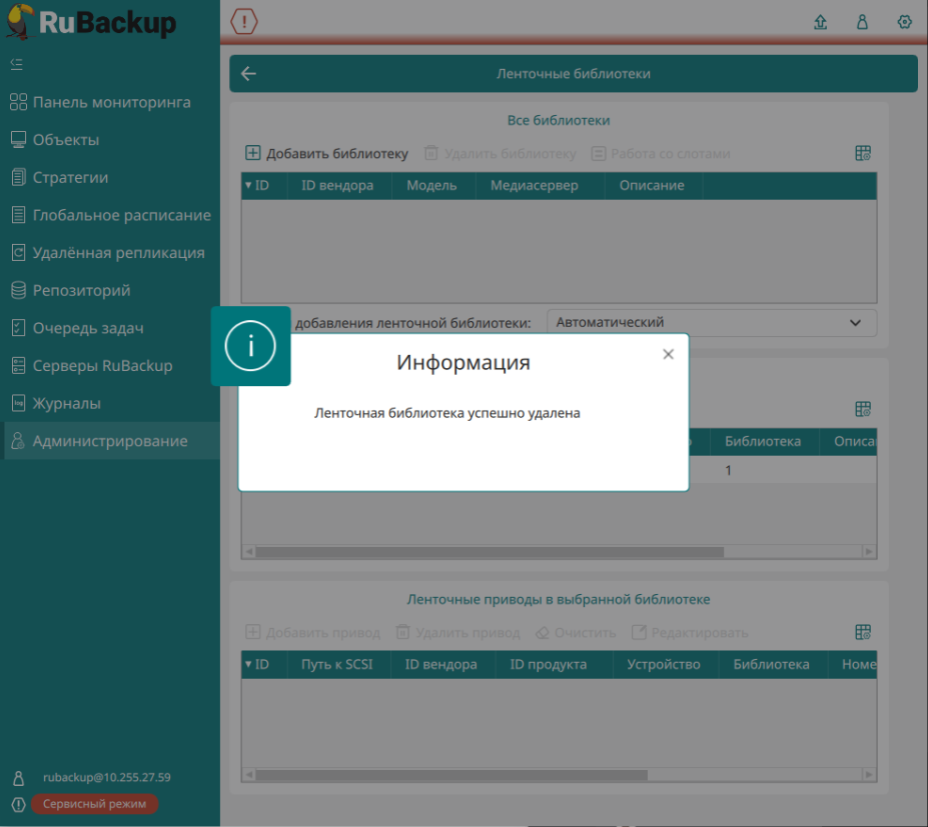Click the upload icon in top bar
Image resolution: width=928 pixels, height=827 pixels.
point(821,22)
